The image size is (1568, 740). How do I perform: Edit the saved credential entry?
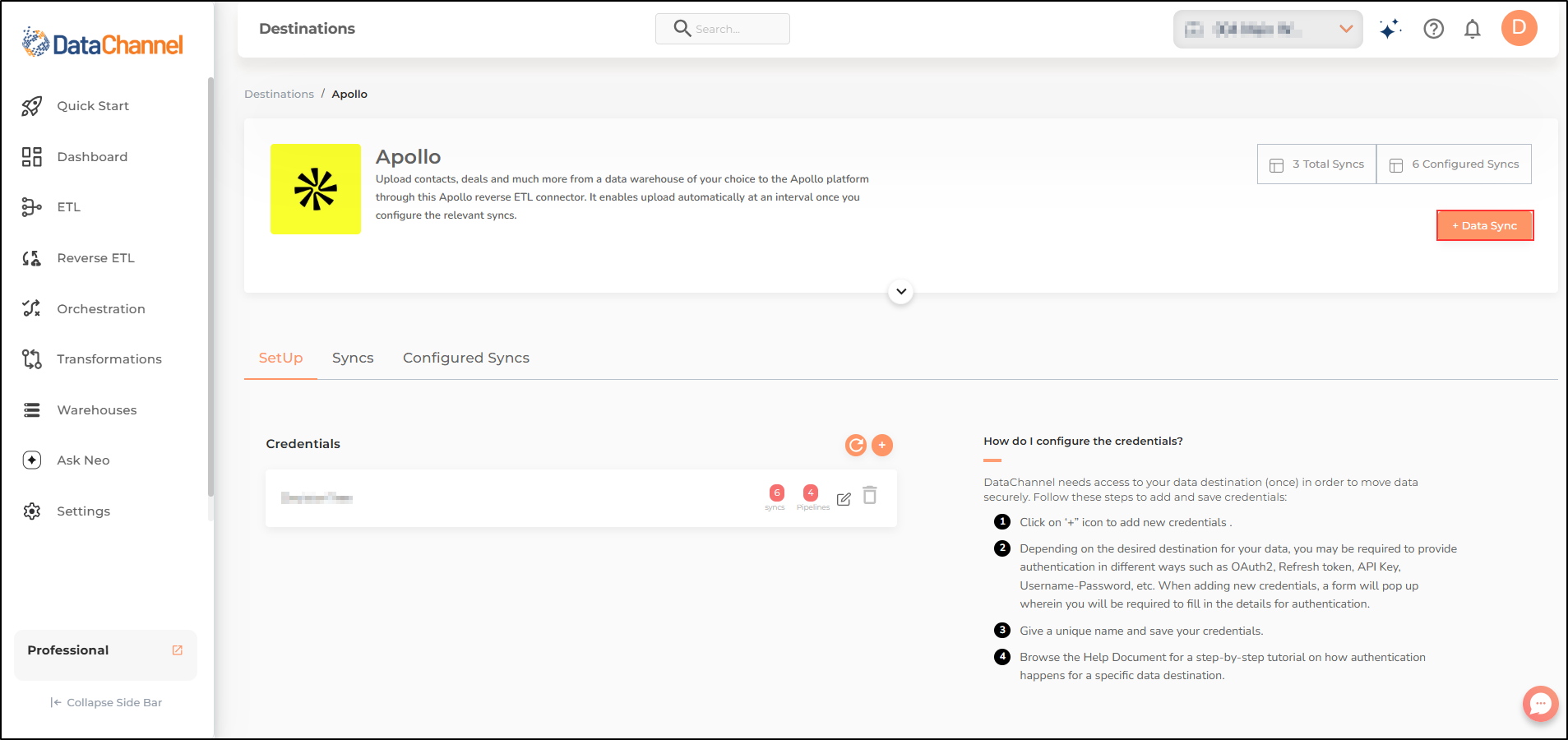(844, 499)
